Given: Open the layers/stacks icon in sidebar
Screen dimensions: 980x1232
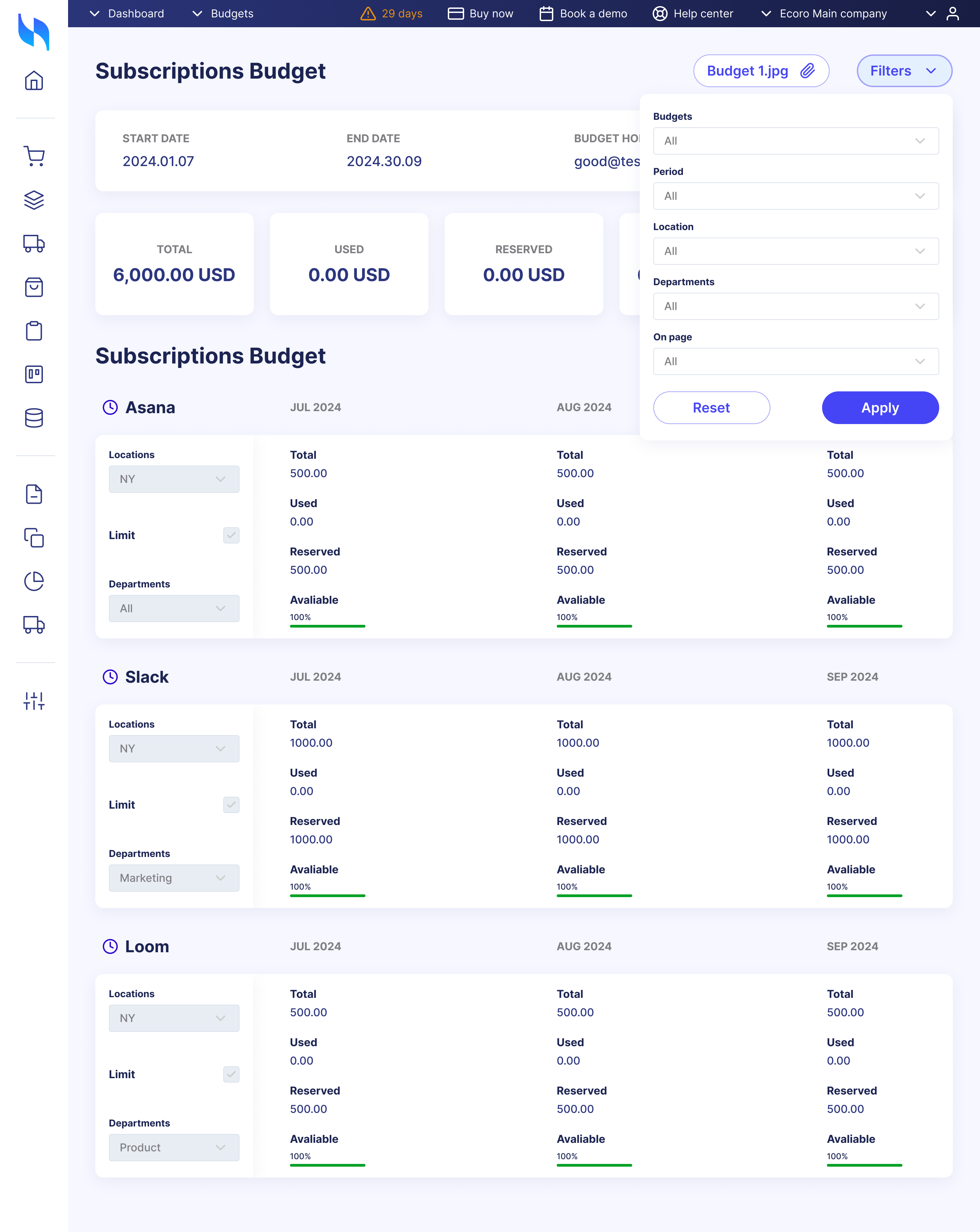Looking at the screenshot, I should [34, 200].
